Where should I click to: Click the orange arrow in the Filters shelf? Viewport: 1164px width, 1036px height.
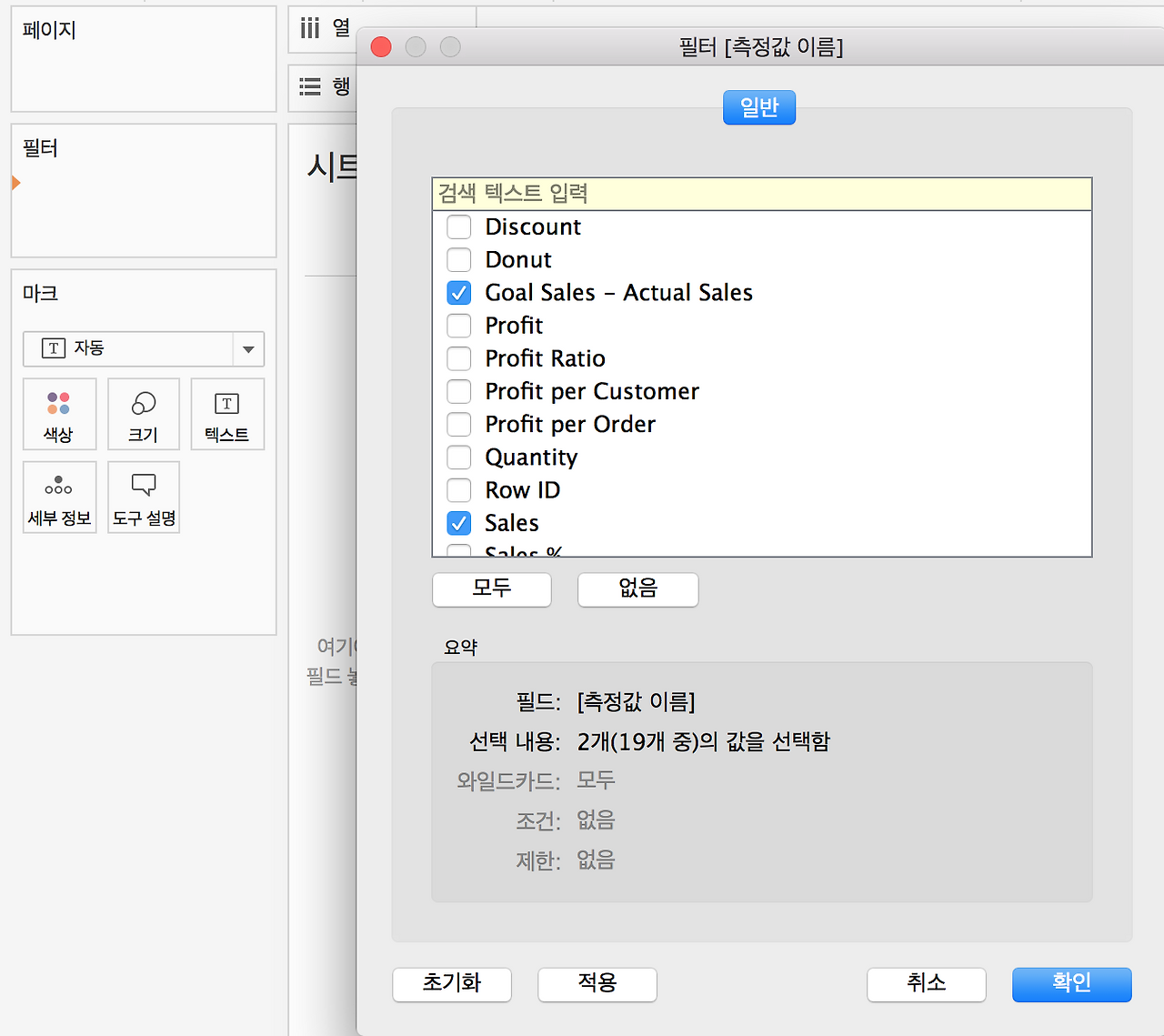tap(15, 183)
